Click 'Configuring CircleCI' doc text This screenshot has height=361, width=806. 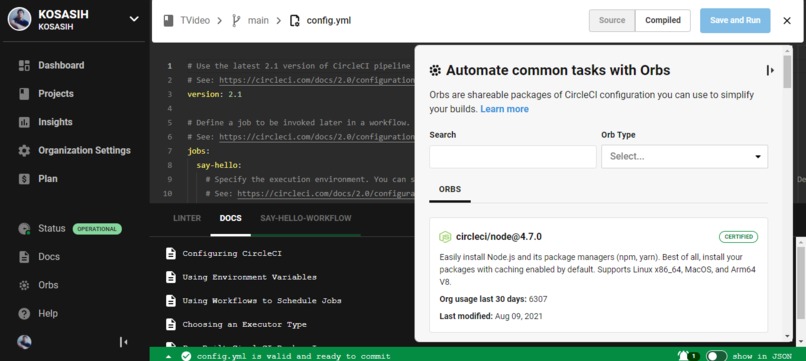point(232,254)
